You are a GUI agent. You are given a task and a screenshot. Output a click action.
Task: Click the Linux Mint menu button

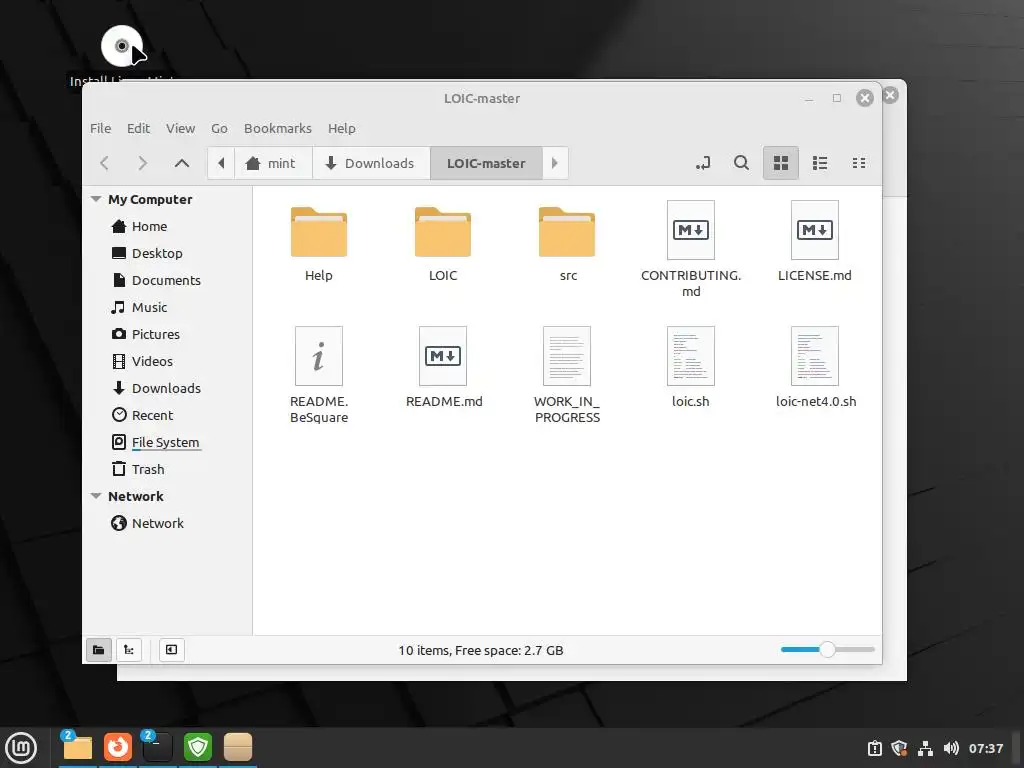21,748
